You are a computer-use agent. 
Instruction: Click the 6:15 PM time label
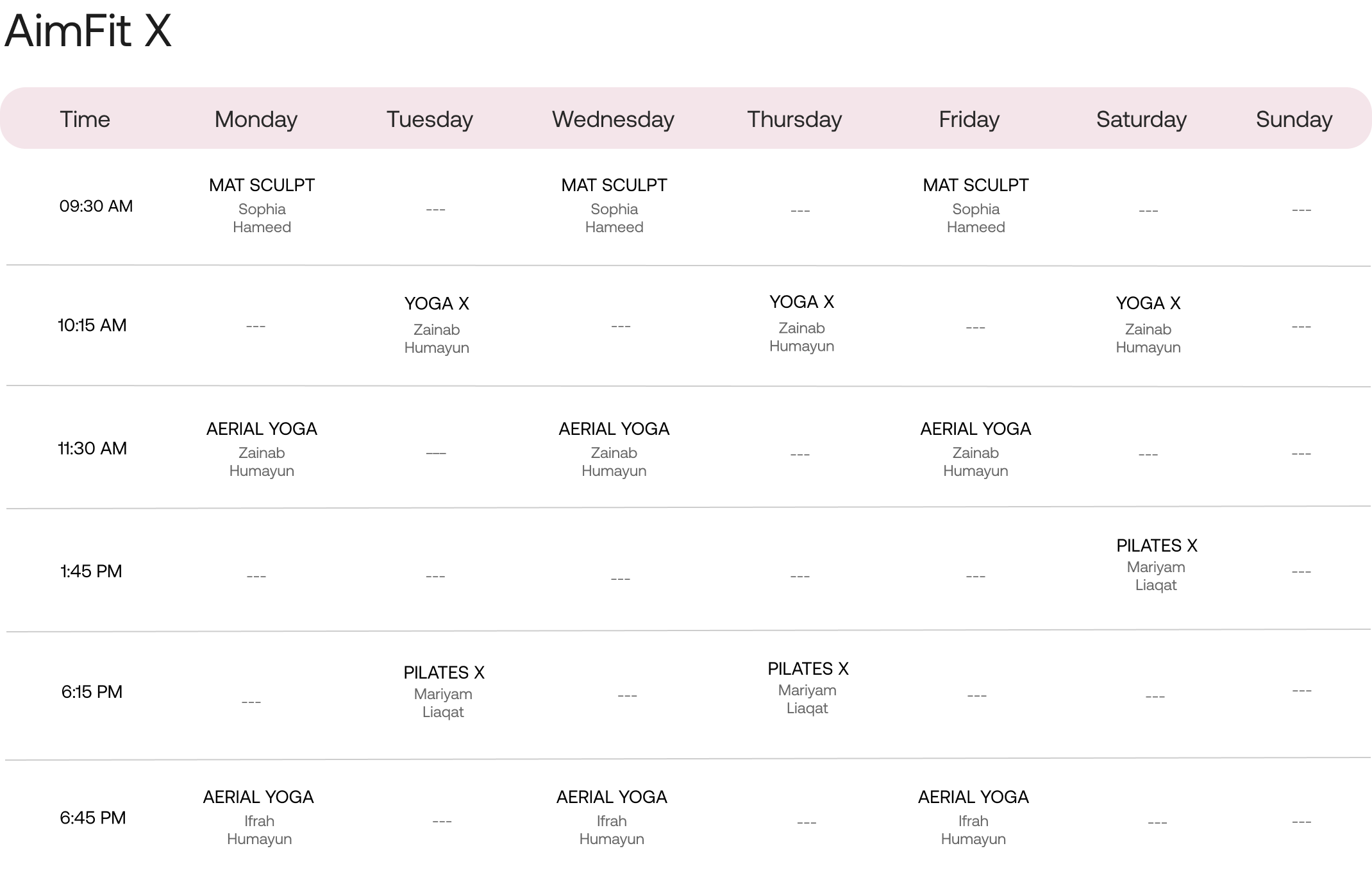92,691
